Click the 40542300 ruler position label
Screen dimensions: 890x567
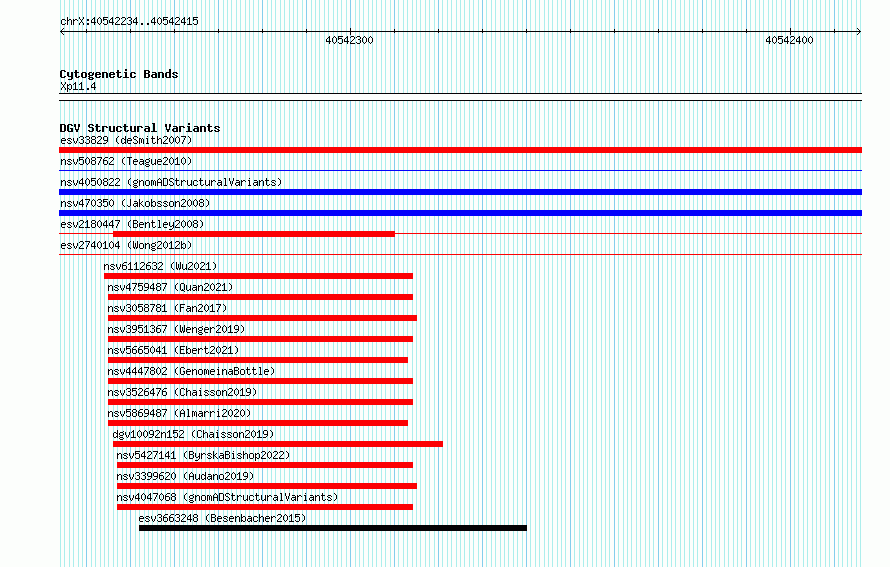click(349, 40)
